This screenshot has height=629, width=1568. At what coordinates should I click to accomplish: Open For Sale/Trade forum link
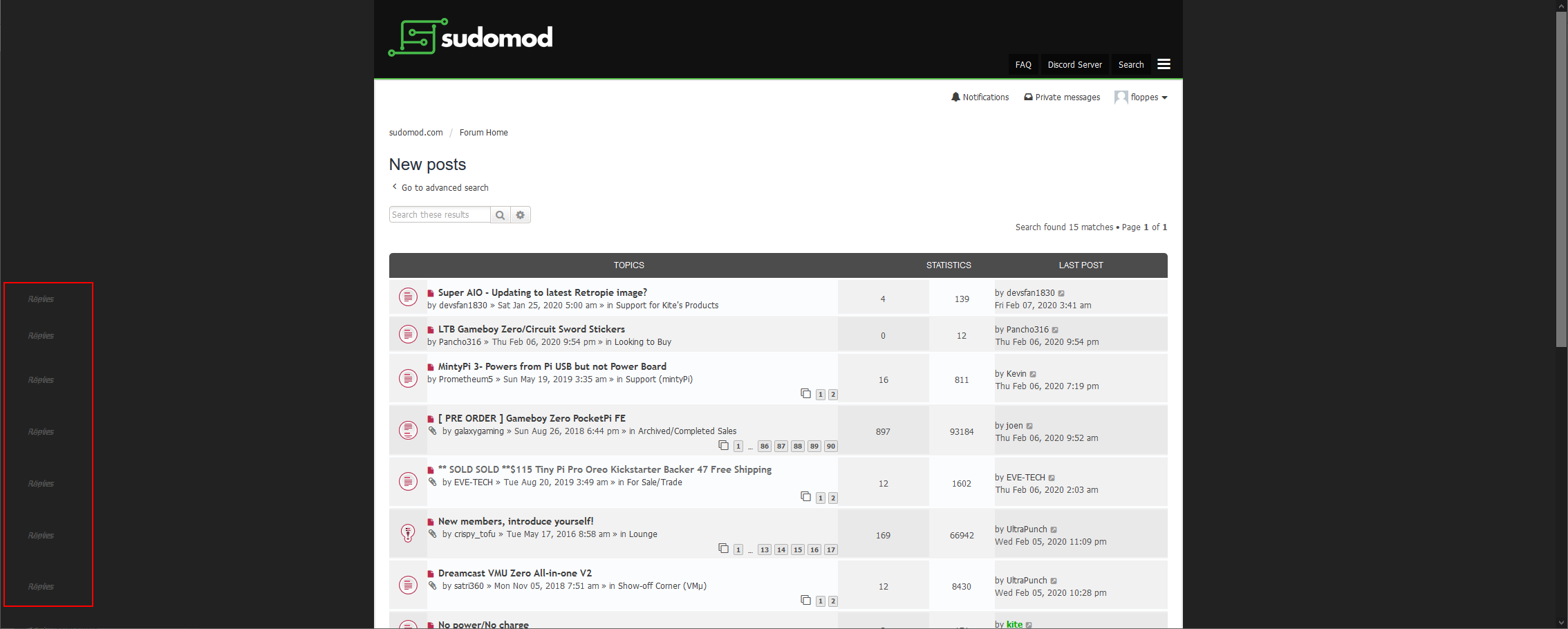(x=655, y=482)
